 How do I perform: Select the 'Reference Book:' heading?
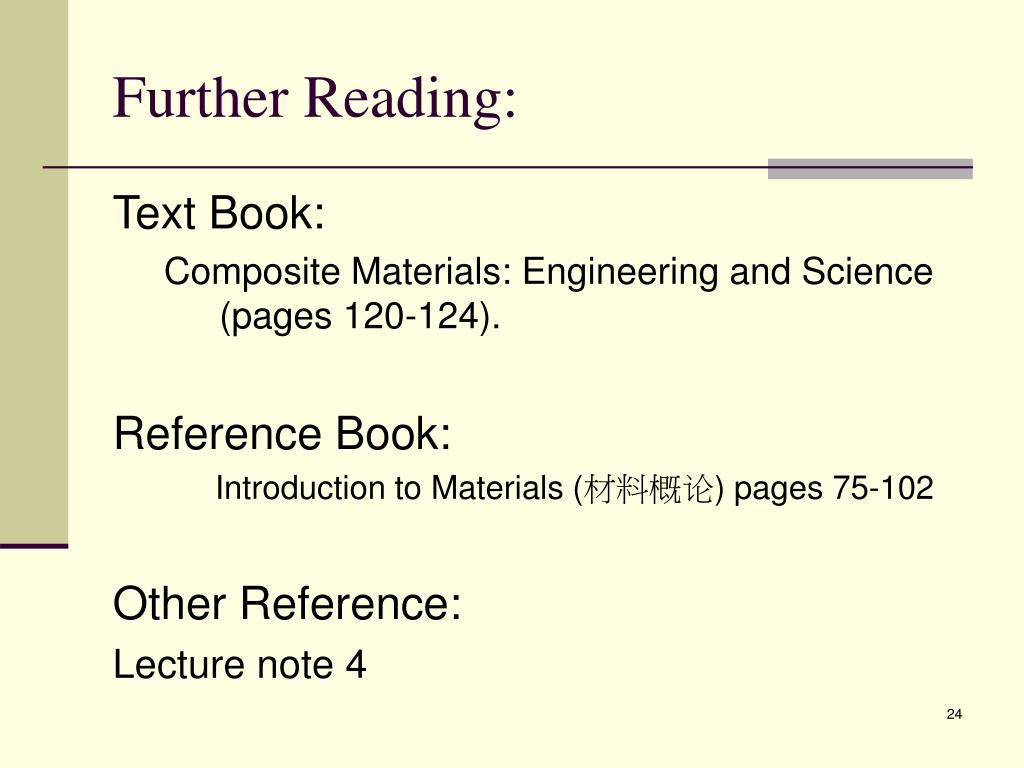pyautogui.click(x=282, y=433)
